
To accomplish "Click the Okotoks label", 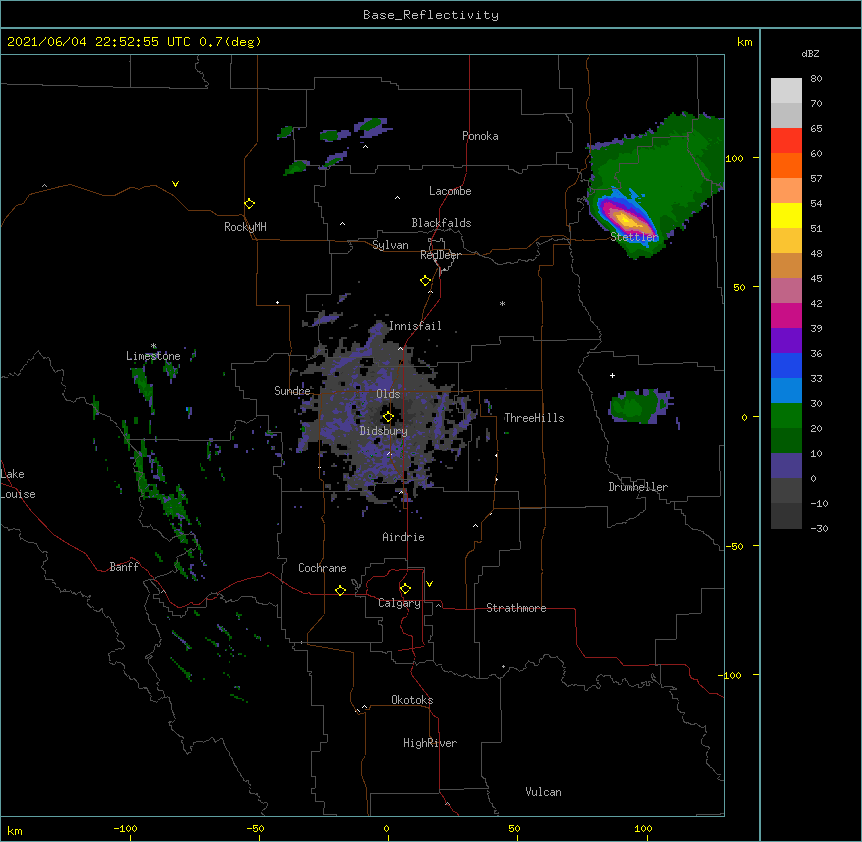I will (x=412, y=700).
